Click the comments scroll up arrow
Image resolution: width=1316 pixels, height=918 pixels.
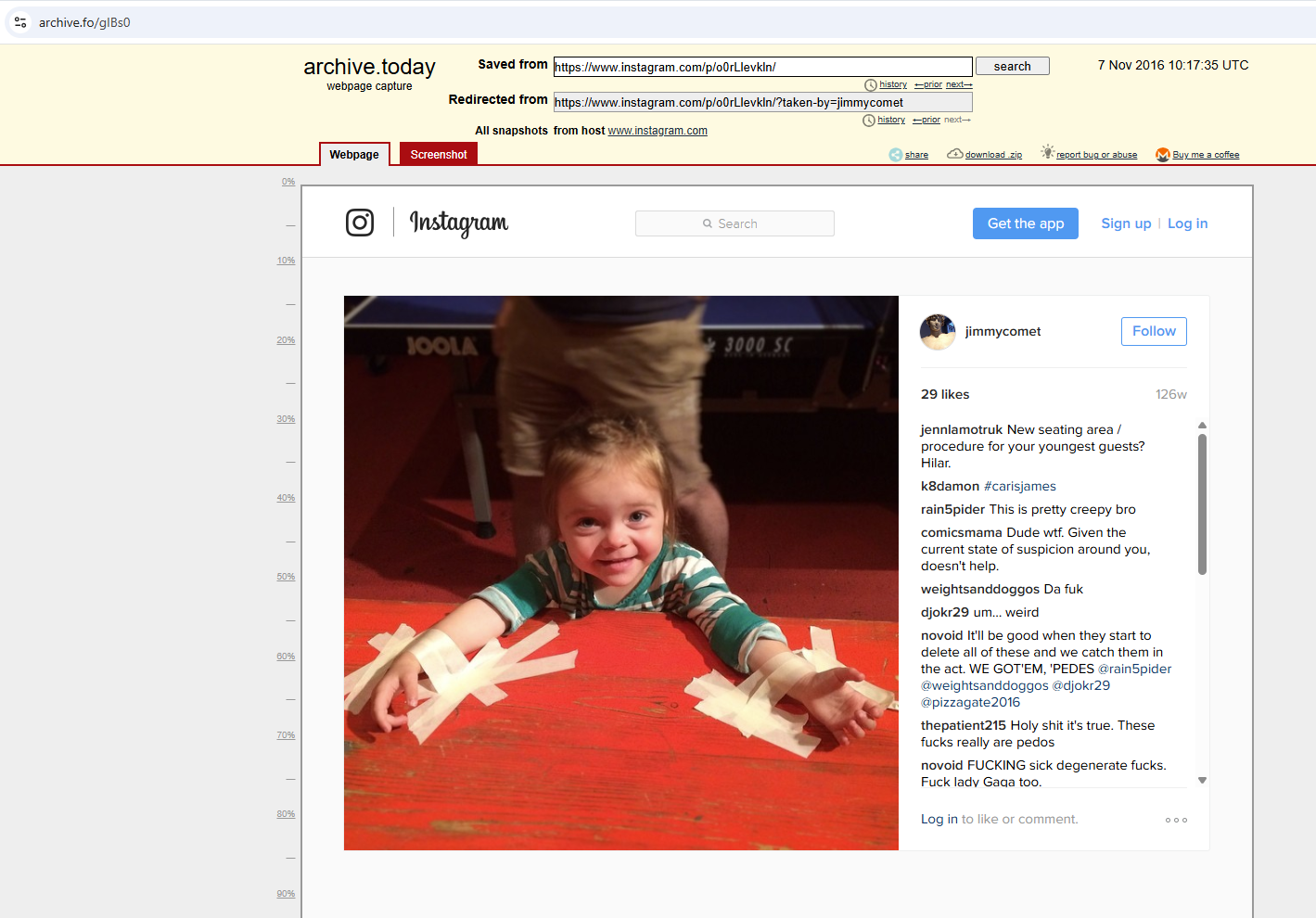pos(1202,426)
